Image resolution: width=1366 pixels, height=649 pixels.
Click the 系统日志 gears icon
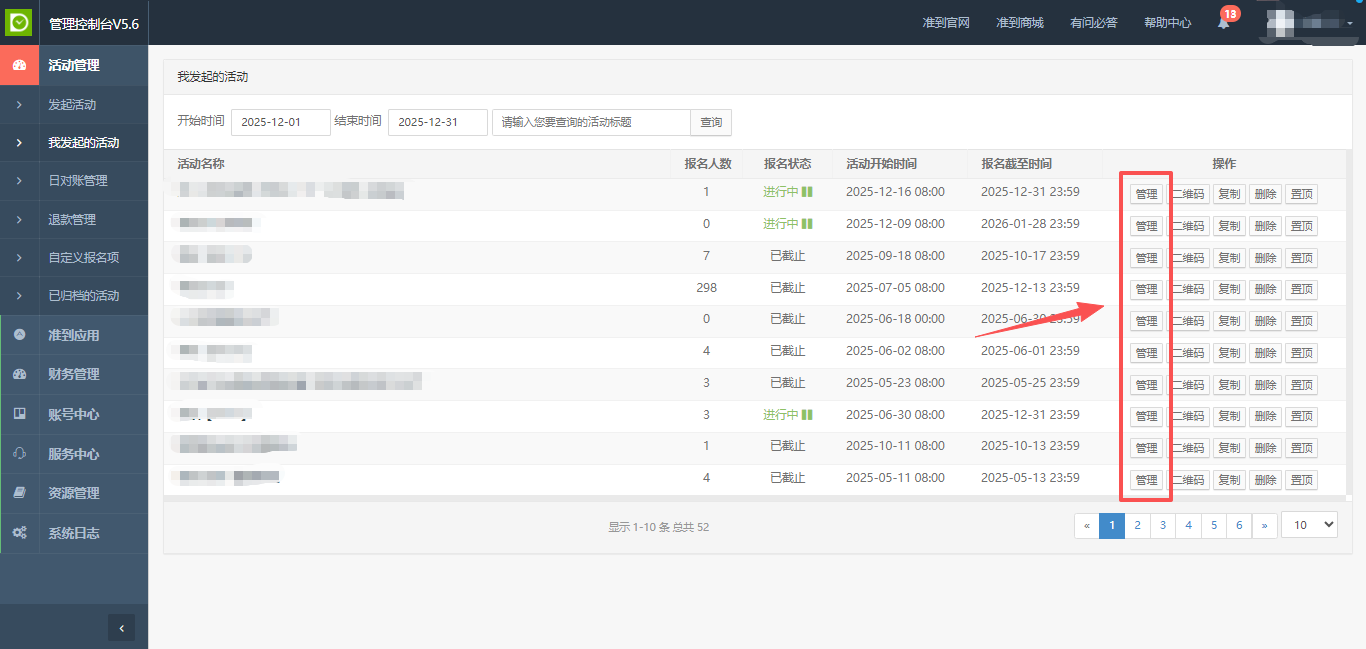coord(19,533)
